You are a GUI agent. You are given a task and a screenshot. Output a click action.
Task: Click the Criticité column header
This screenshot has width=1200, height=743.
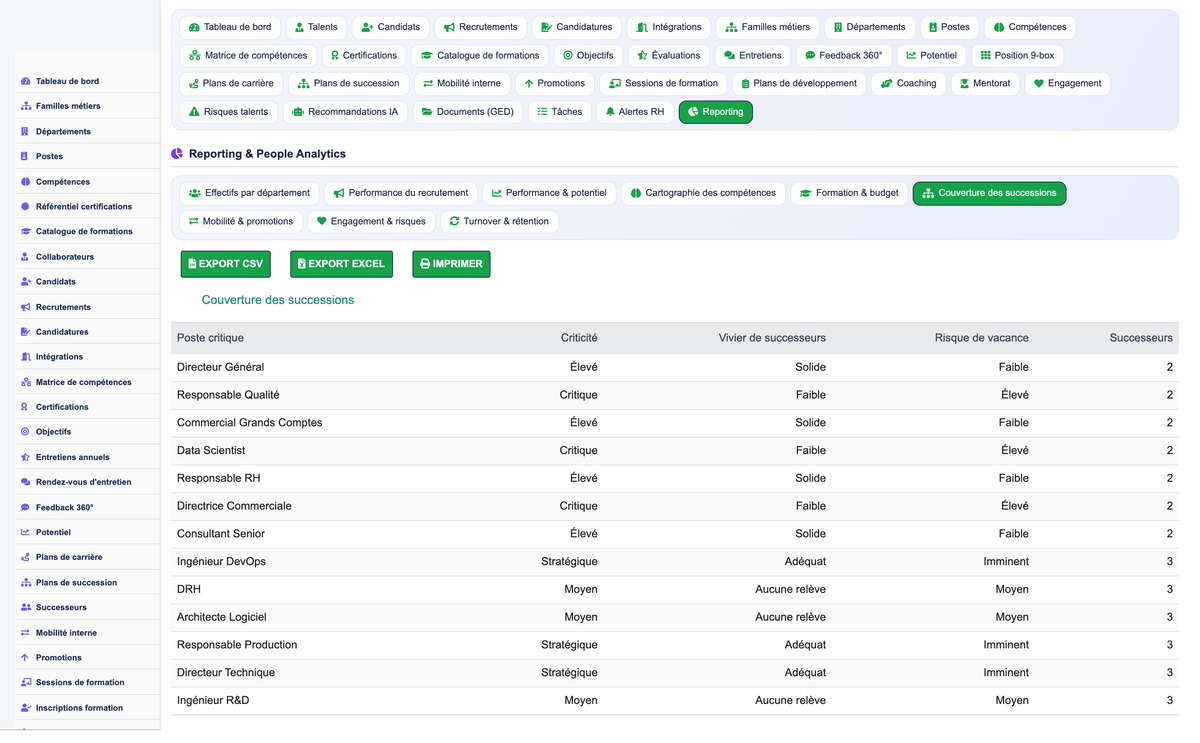[x=579, y=338]
